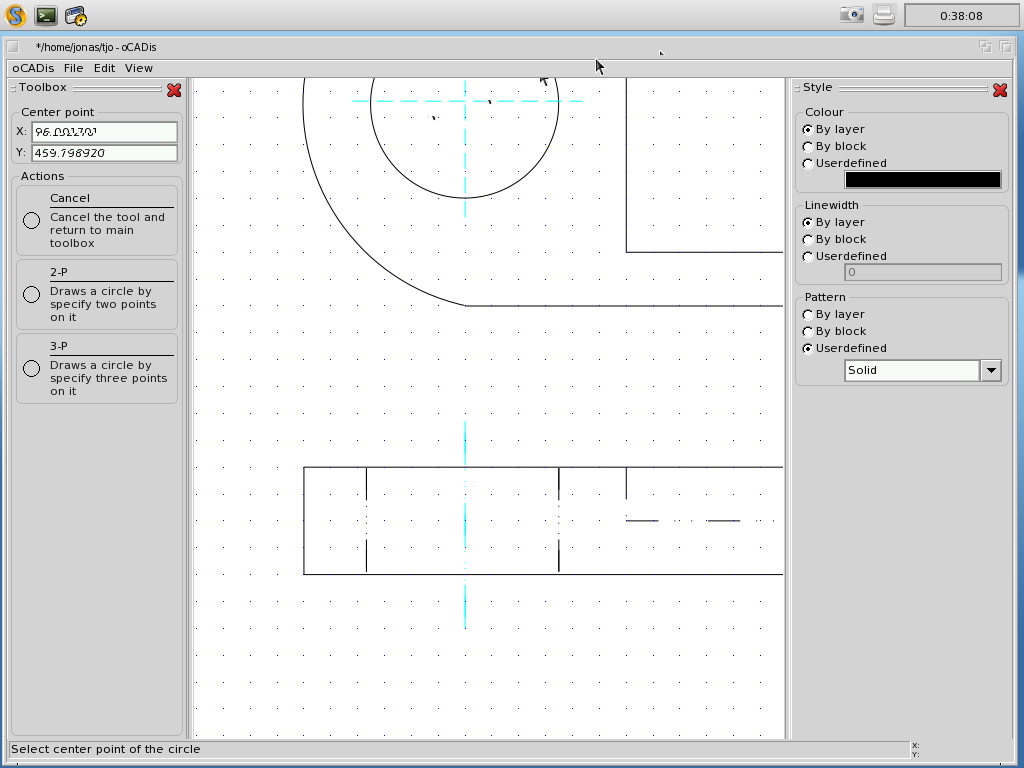The height and width of the screenshot is (768, 1024).
Task: Select Colour By block radio button
Action: click(808, 146)
